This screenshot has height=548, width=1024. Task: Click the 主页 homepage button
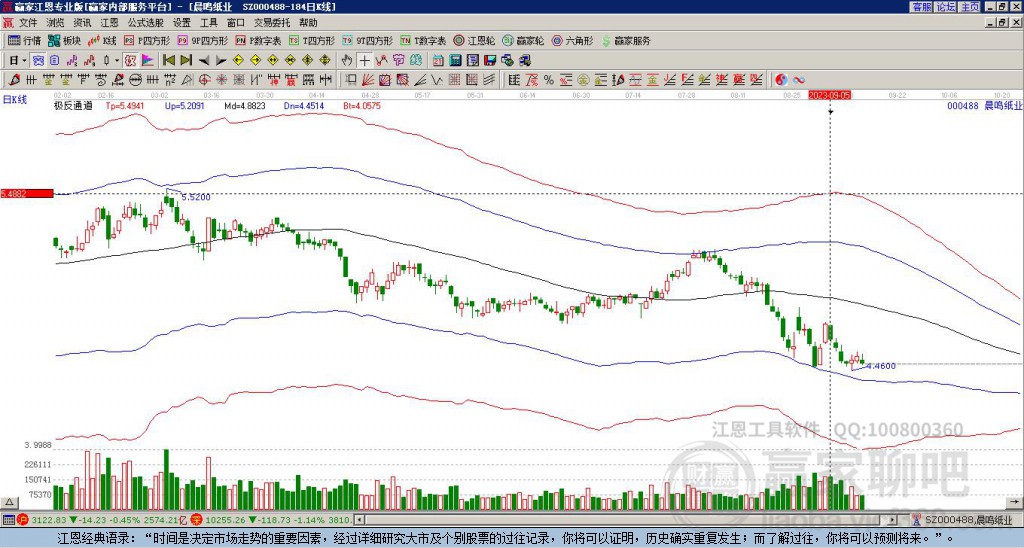pyautogui.click(x=970, y=7)
